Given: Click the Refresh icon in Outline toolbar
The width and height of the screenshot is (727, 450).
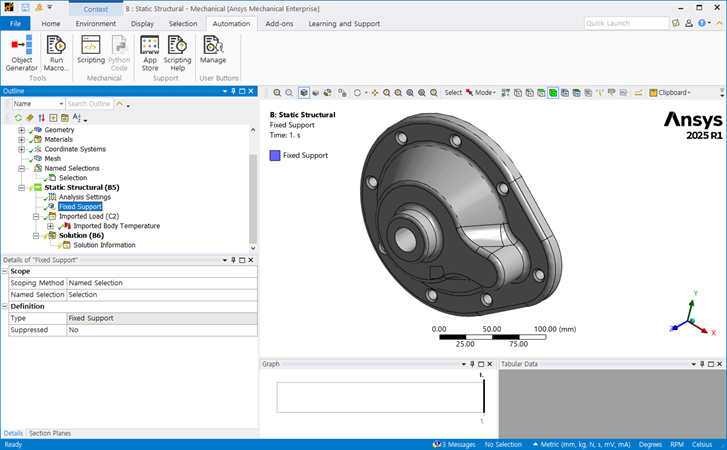Looking at the screenshot, I should point(18,118).
